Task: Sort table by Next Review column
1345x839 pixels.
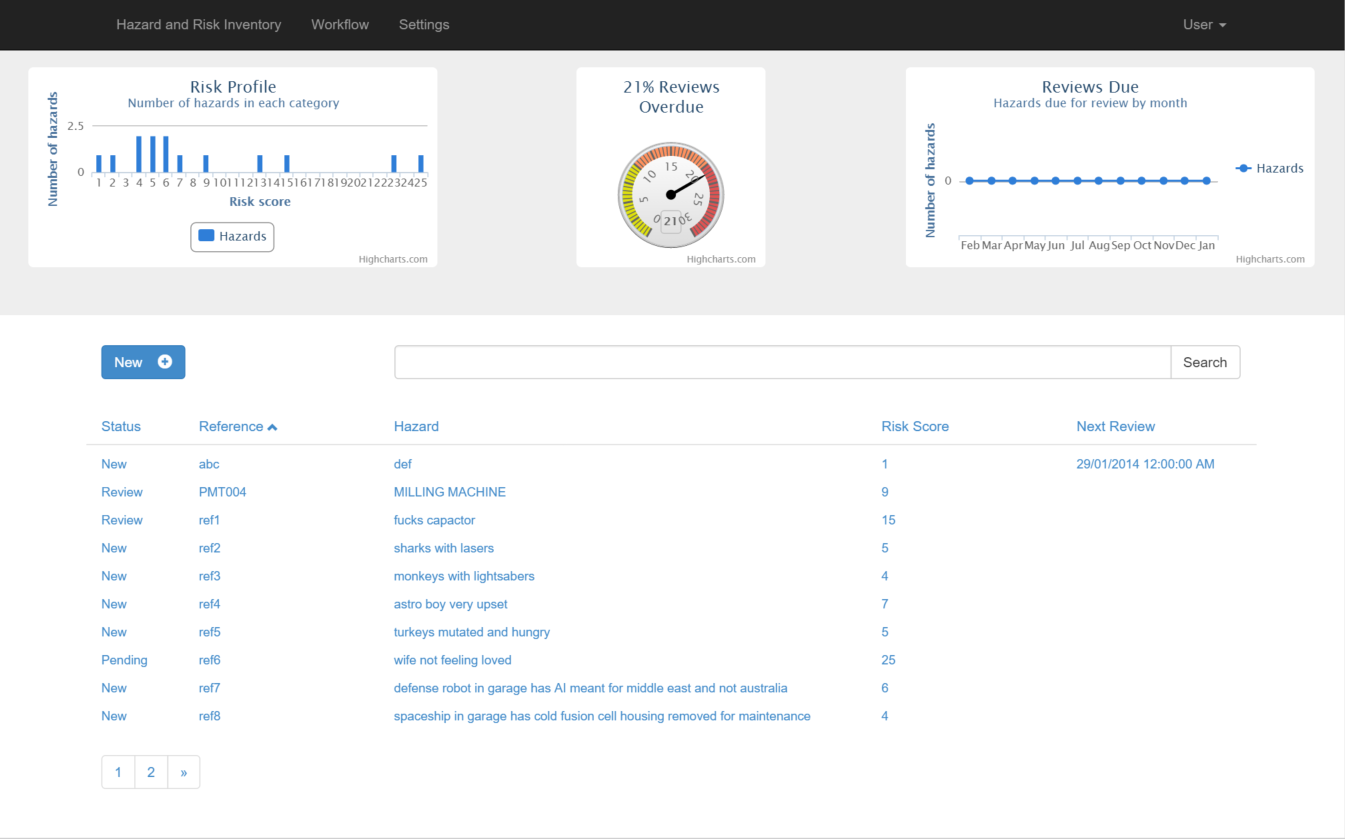Action: click(x=1115, y=426)
